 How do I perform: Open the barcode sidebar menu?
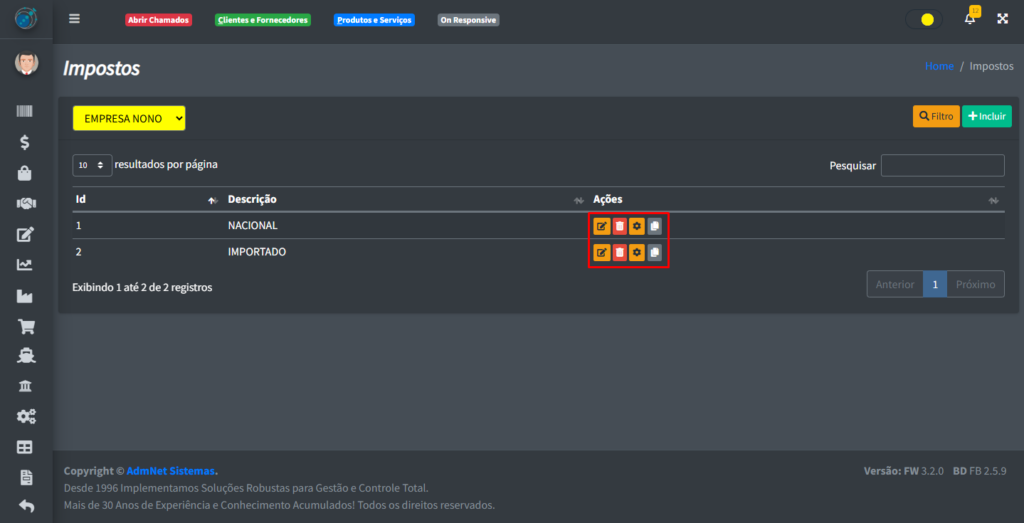(x=25, y=112)
